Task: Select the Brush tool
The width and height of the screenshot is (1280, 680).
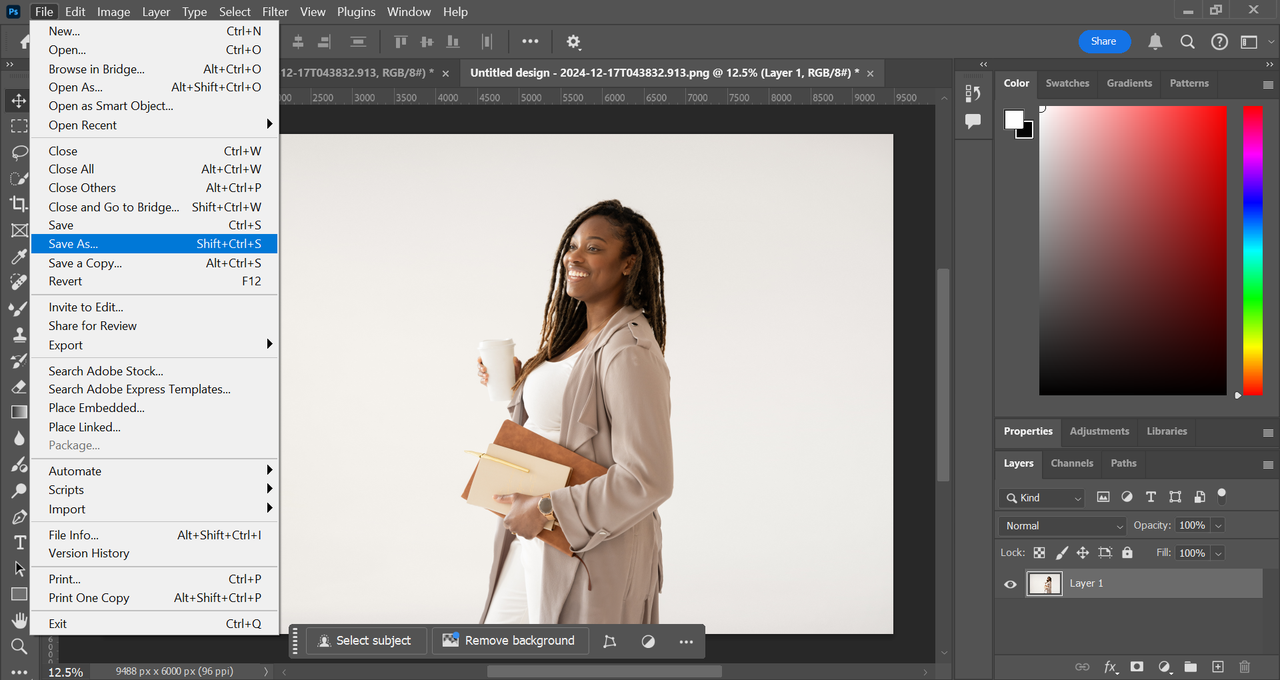Action: 19,308
